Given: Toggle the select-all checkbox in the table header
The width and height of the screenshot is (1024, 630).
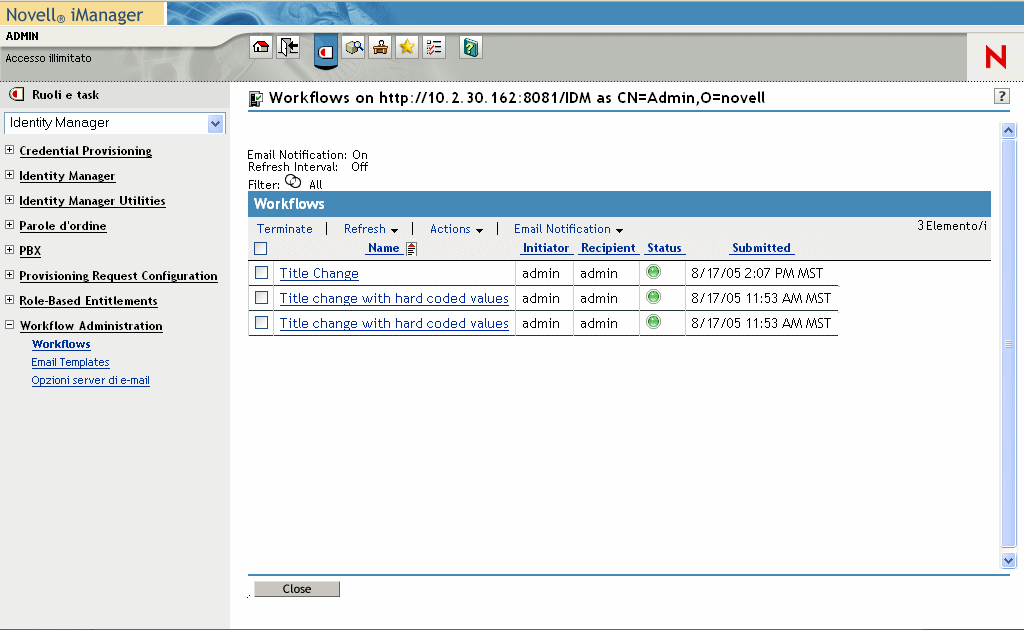Looking at the screenshot, I should 261,248.
